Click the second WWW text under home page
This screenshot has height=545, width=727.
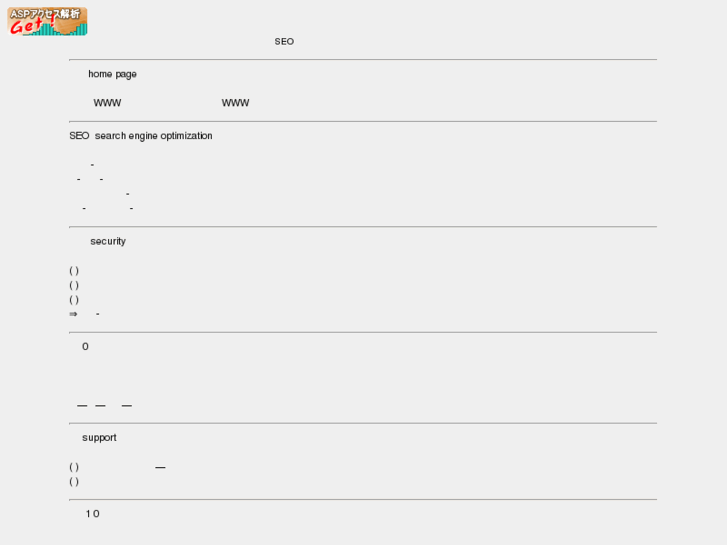(235, 103)
